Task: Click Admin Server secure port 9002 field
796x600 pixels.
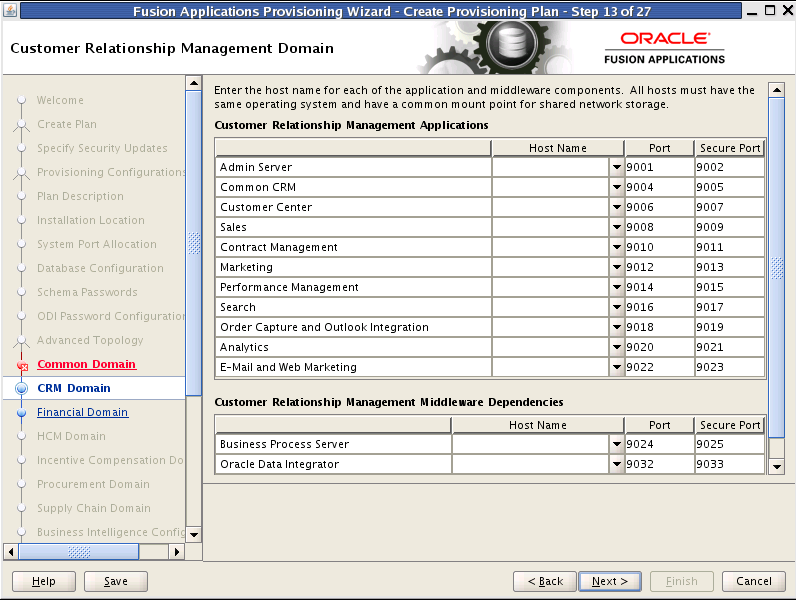Action: 729,167
